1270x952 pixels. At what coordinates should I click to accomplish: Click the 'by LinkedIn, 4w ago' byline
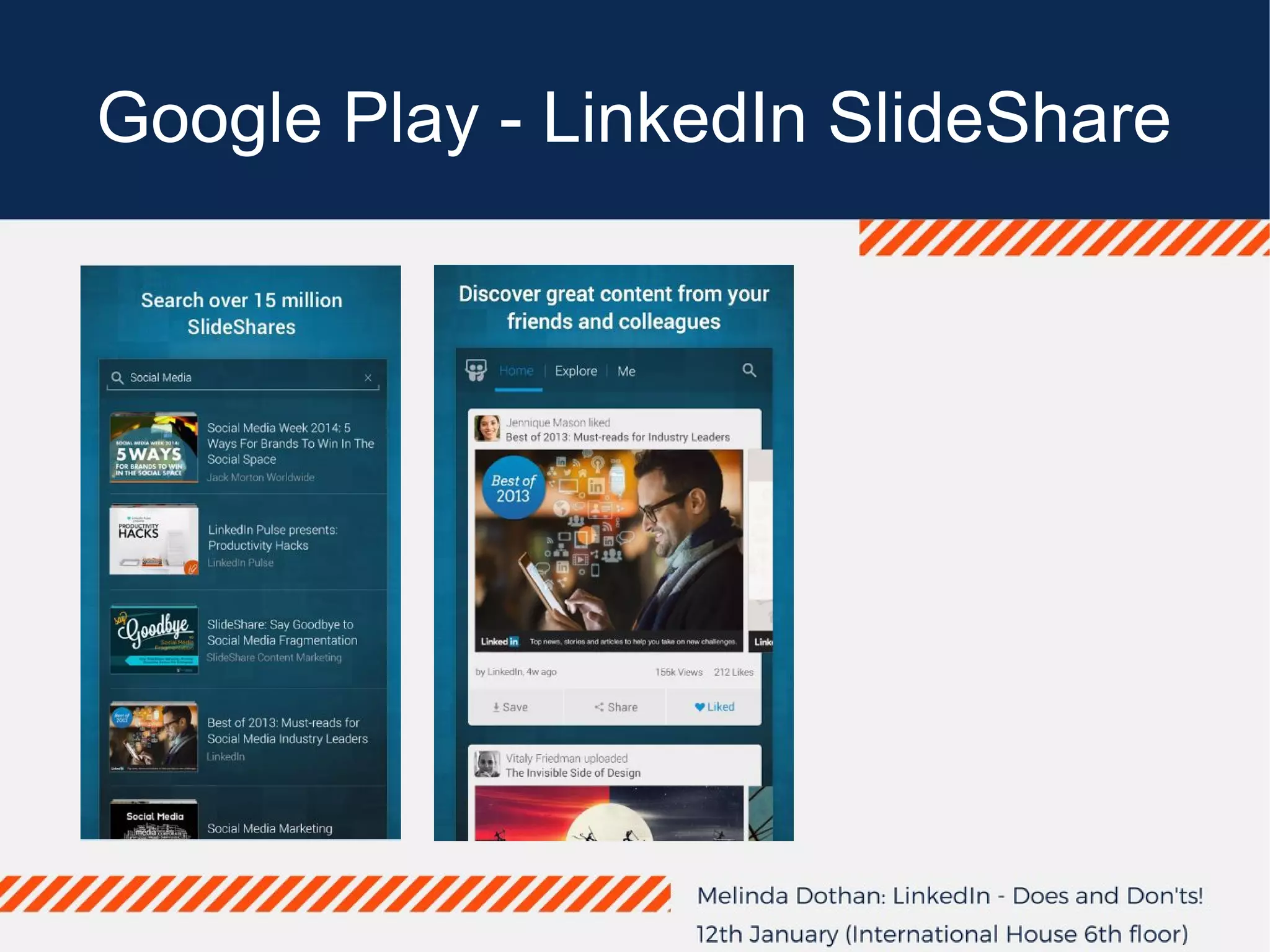coord(516,672)
